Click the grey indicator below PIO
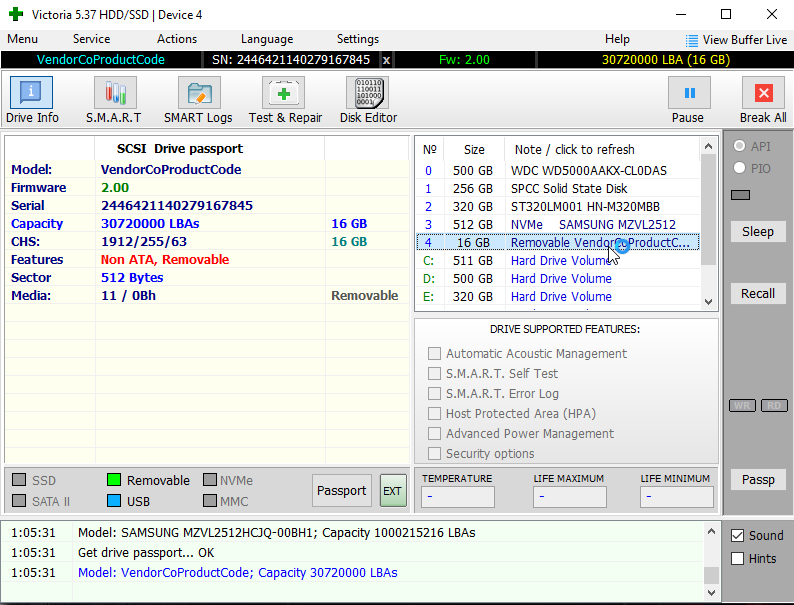This screenshot has height=605, width=794. point(740,195)
